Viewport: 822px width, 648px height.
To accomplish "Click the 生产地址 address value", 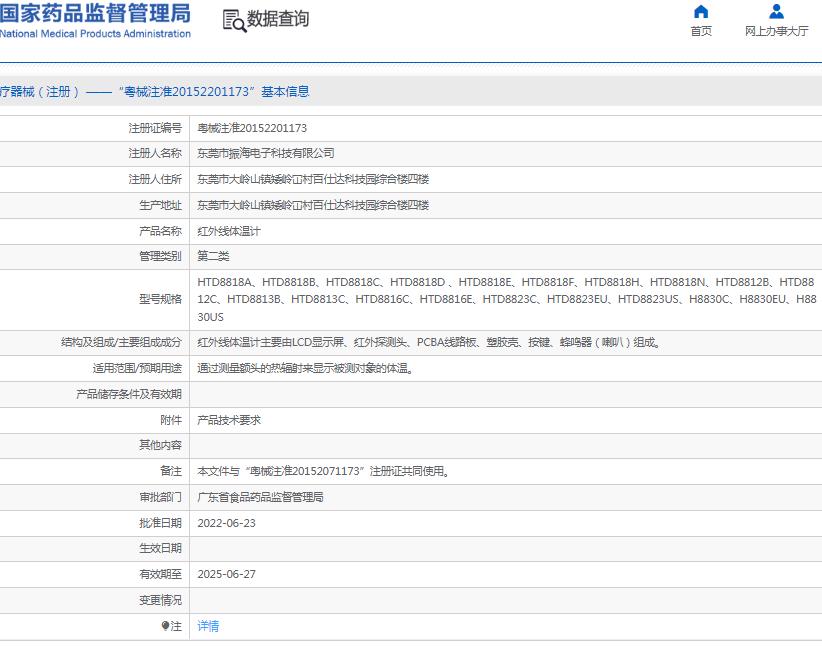I will pyautogui.click(x=313, y=205).
